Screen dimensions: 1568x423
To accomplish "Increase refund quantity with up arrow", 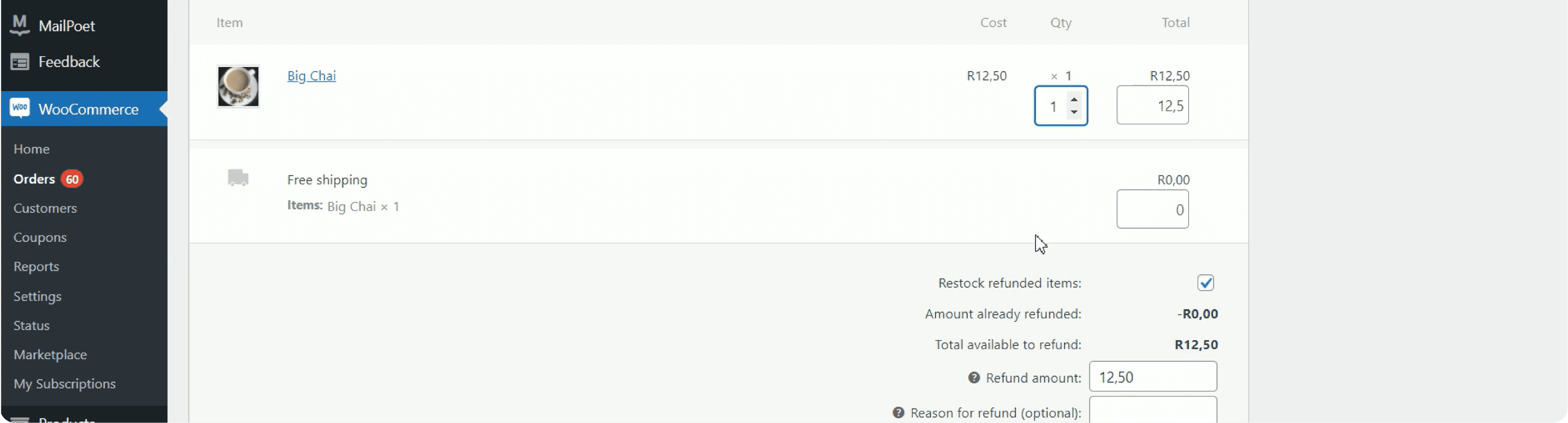I will (1074, 100).
